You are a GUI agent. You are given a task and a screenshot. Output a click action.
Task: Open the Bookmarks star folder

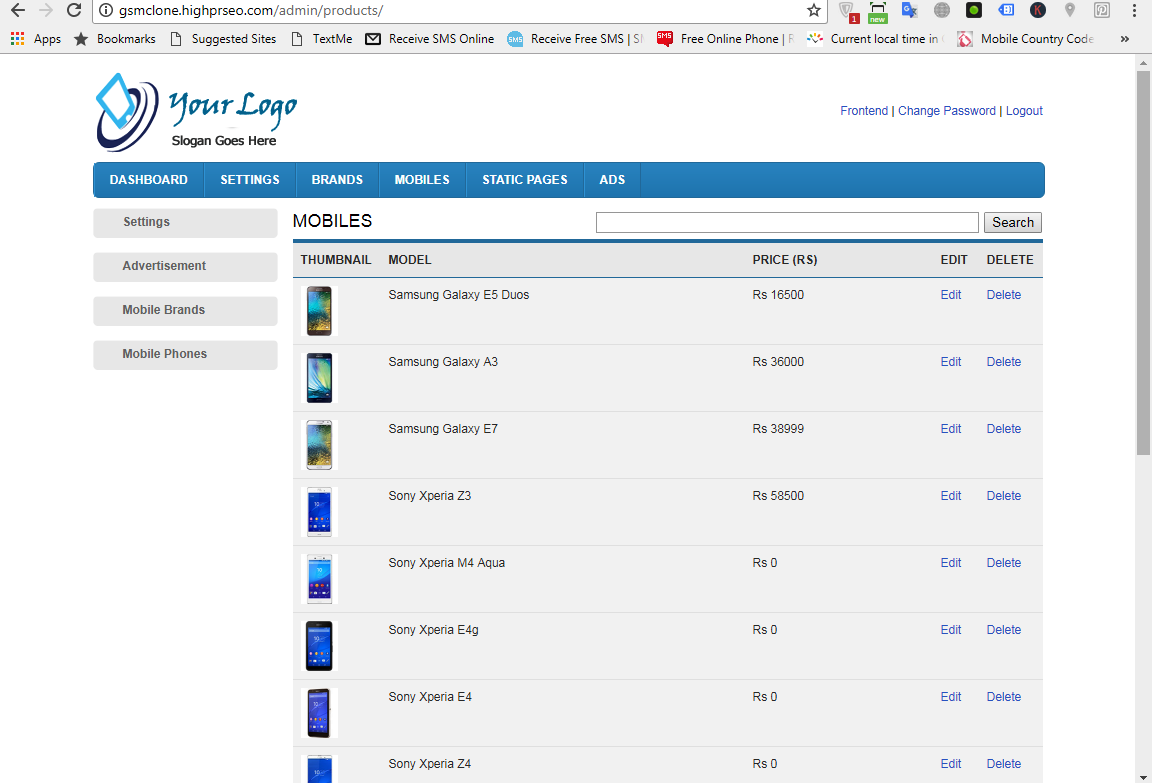[x=115, y=39]
